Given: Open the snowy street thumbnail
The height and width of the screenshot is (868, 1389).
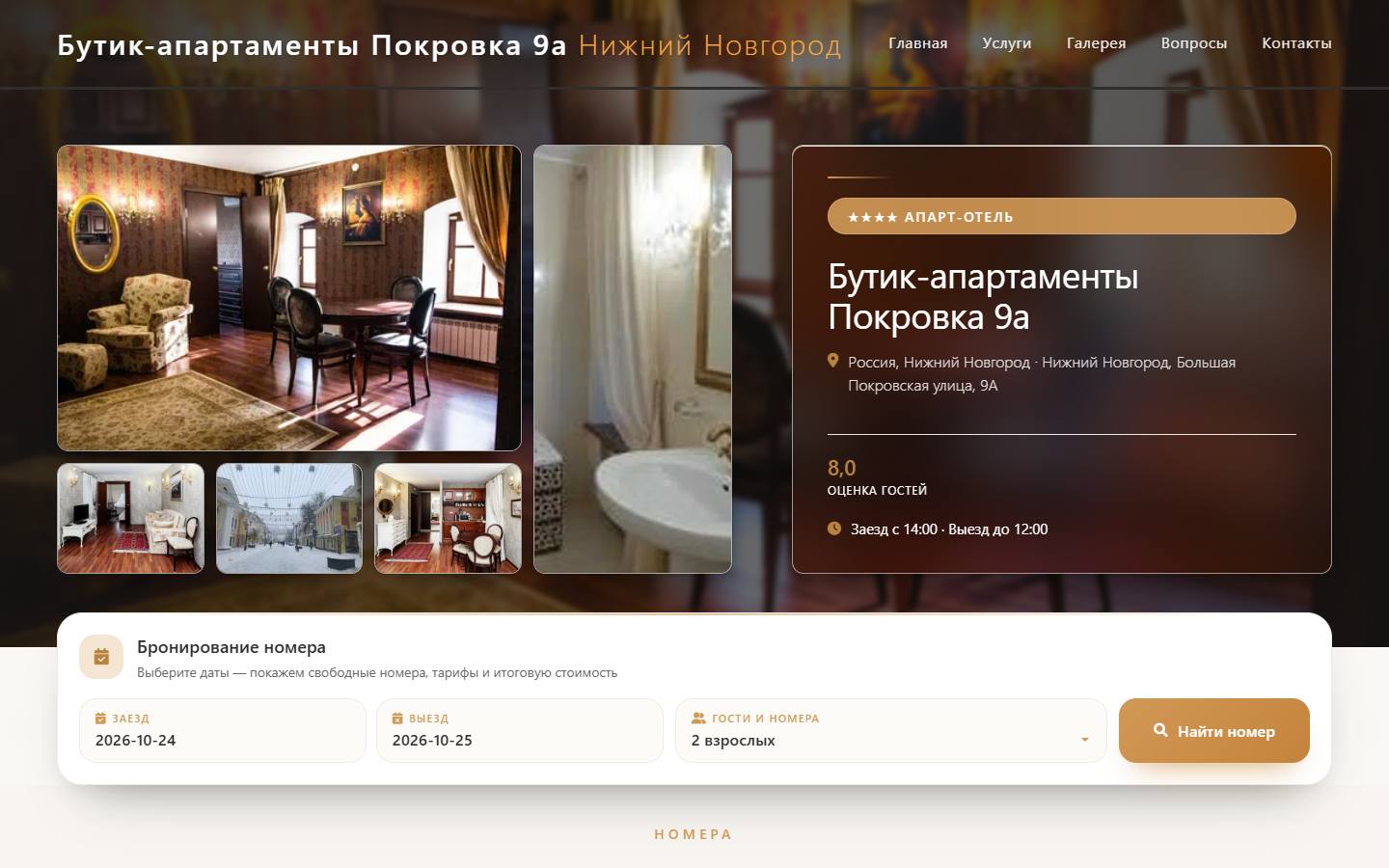Looking at the screenshot, I should coord(289,518).
